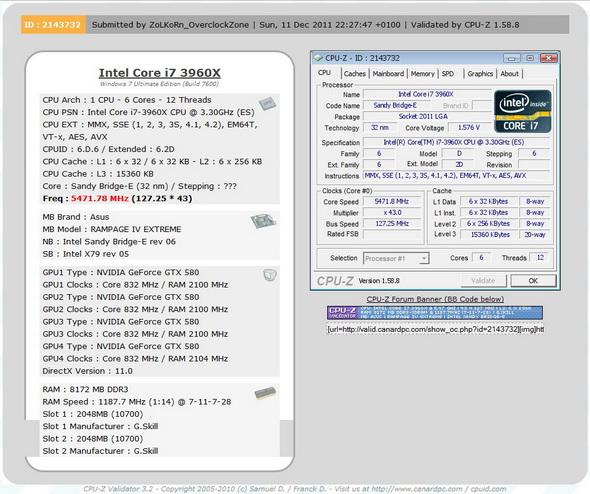Open the Graphics tab
The width and height of the screenshot is (590, 494).
(480, 74)
